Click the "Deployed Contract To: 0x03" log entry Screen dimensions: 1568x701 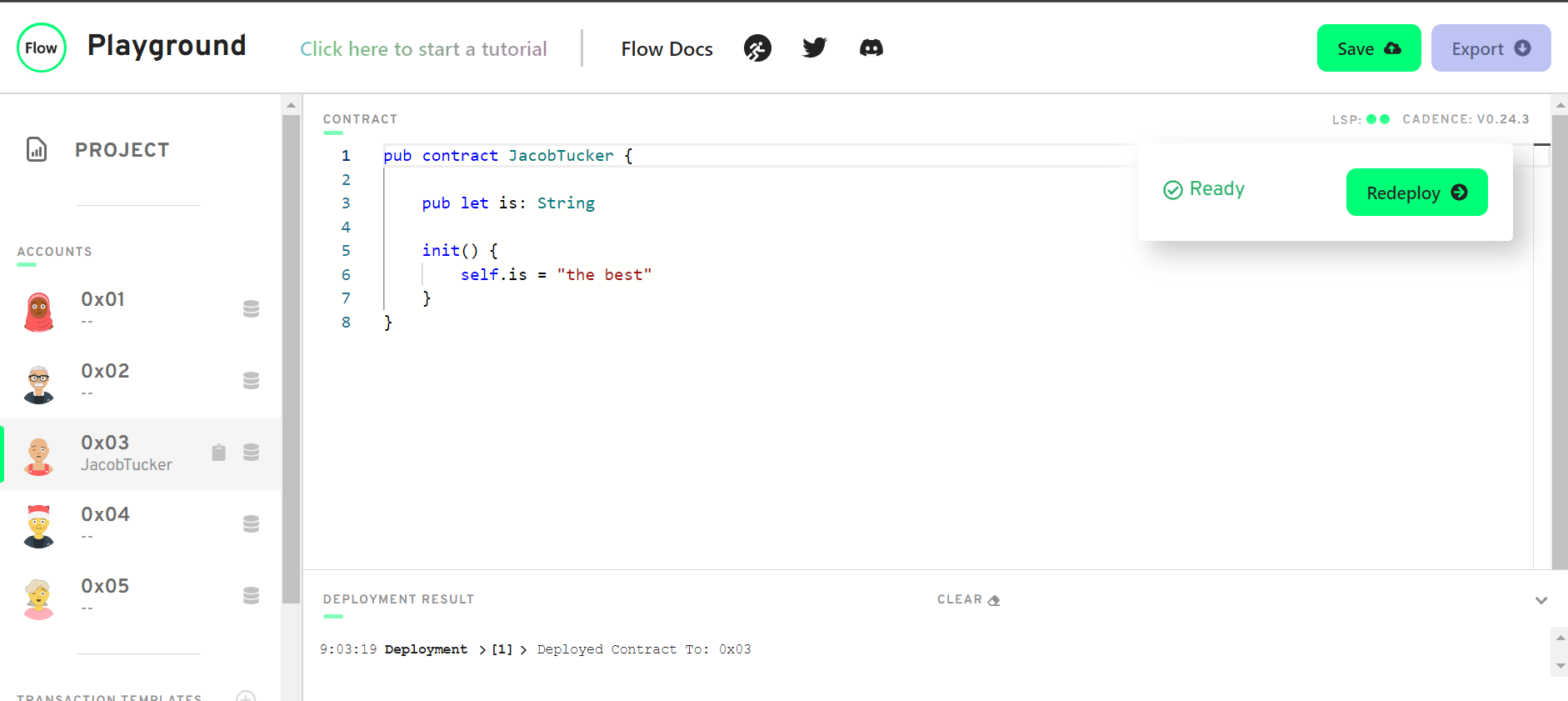644,649
